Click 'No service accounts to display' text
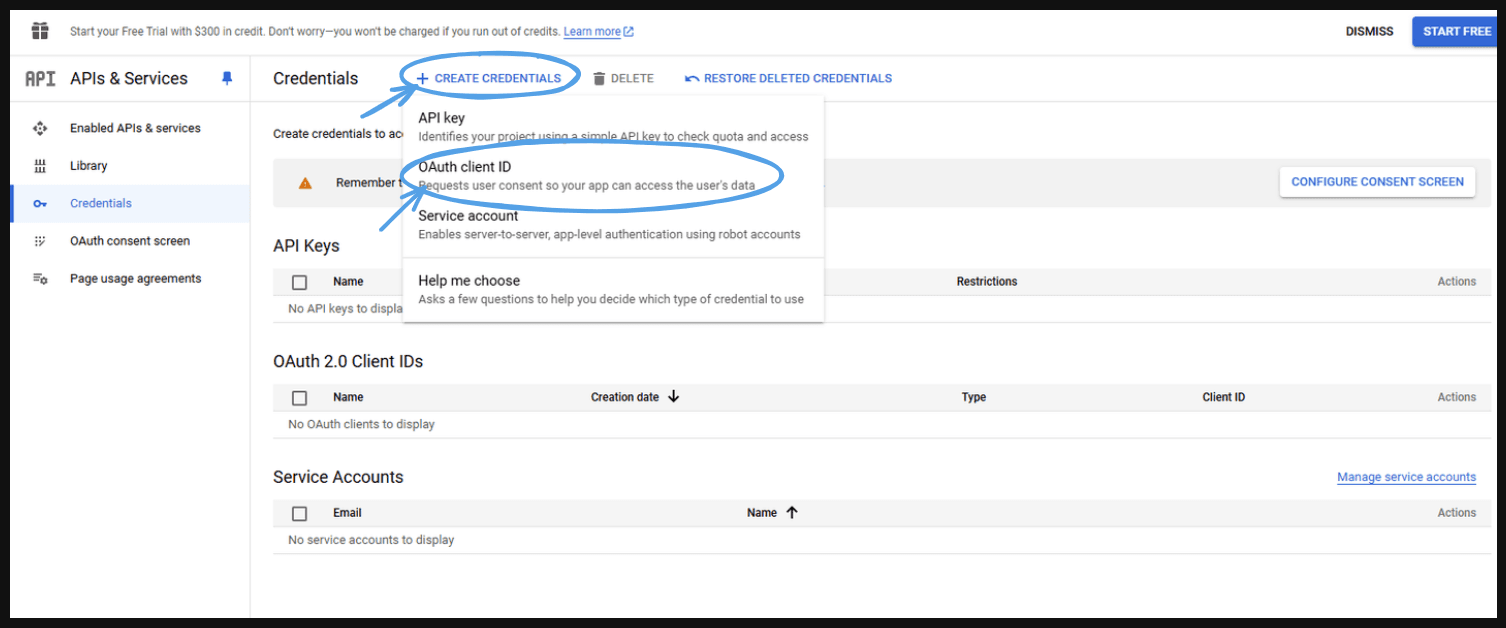This screenshot has width=1506, height=628. pos(371,540)
